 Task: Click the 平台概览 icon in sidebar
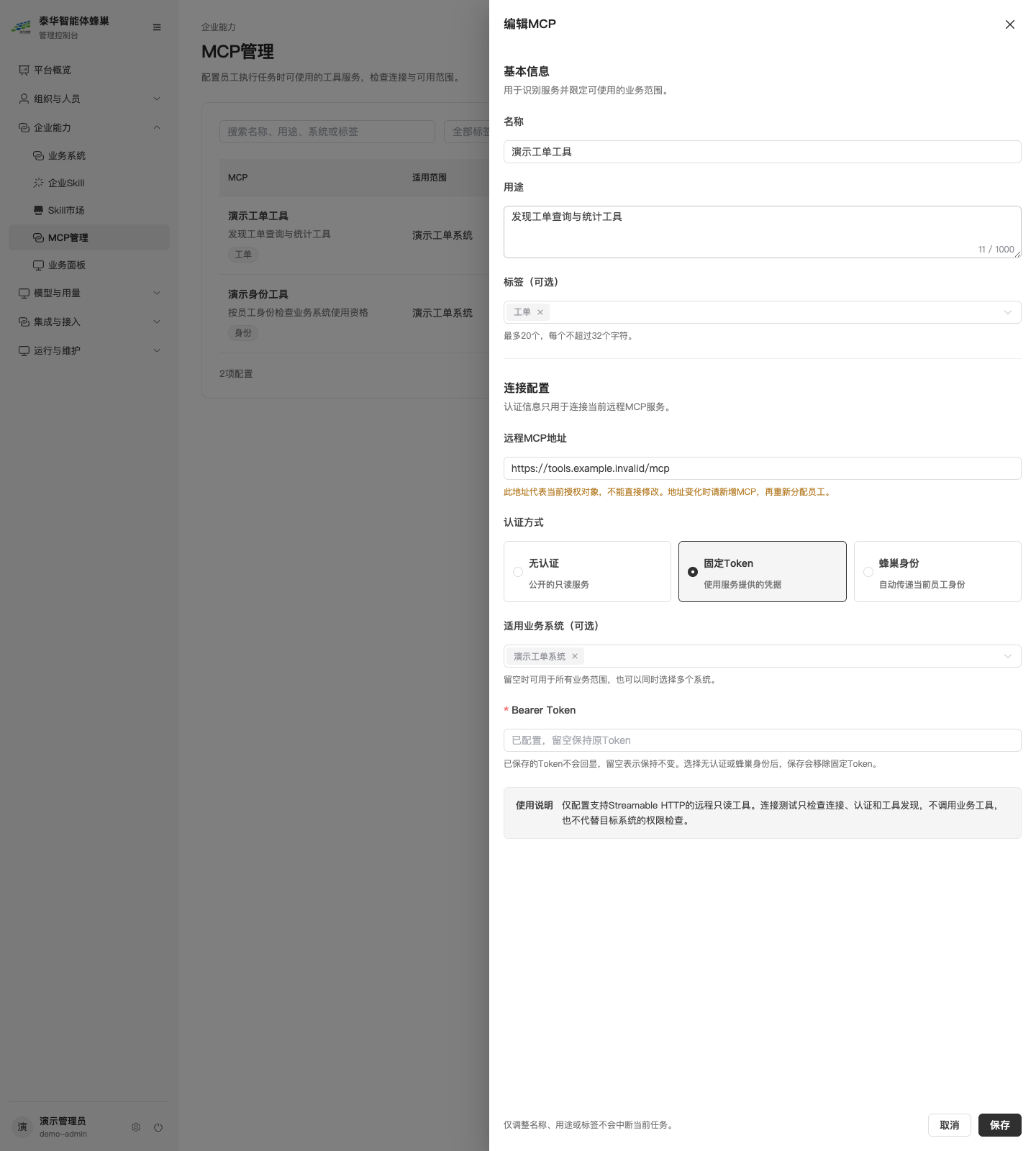[x=24, y=70]
